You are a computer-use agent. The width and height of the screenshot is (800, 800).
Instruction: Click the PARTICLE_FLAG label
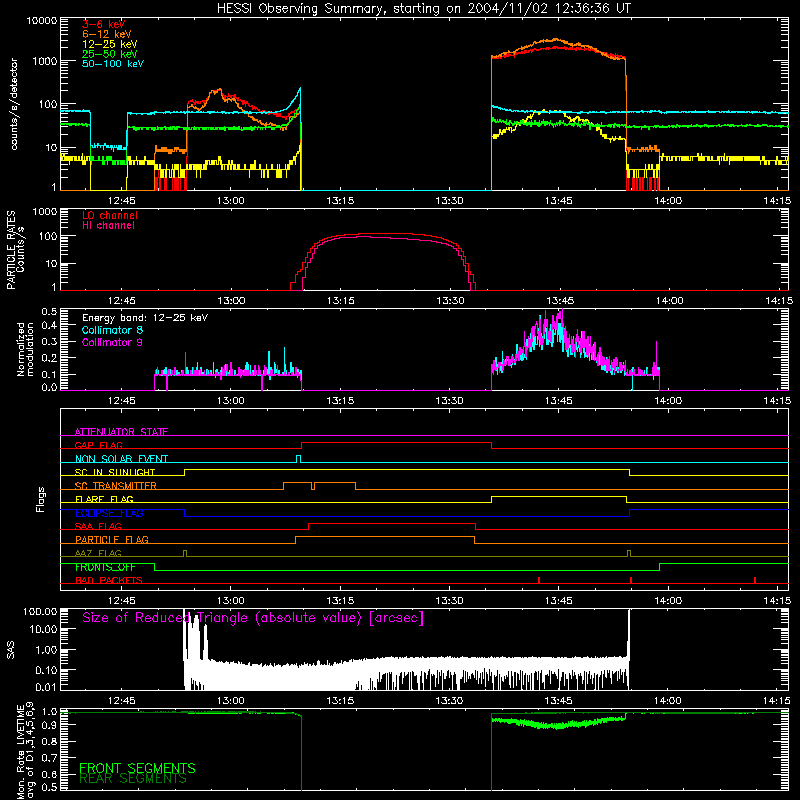[x=112, y=539]
